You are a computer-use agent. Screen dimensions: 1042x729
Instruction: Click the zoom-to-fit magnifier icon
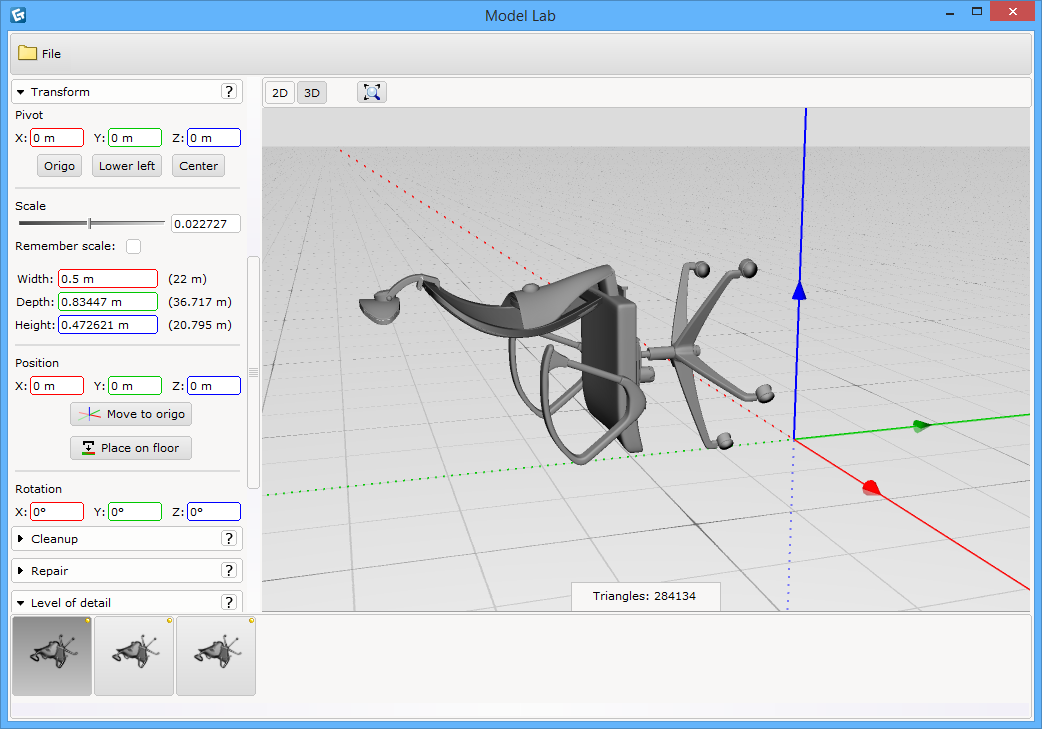coord(372,93)
